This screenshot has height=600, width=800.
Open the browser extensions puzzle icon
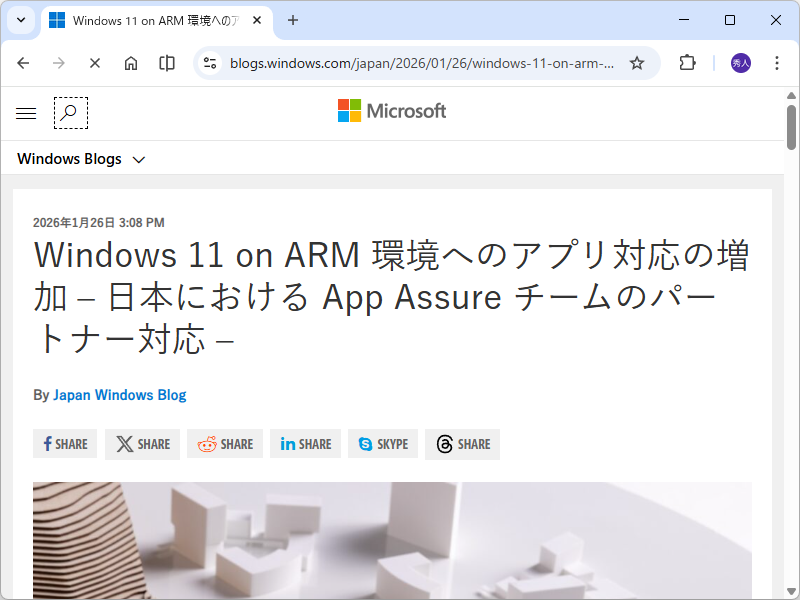(687, 62)
